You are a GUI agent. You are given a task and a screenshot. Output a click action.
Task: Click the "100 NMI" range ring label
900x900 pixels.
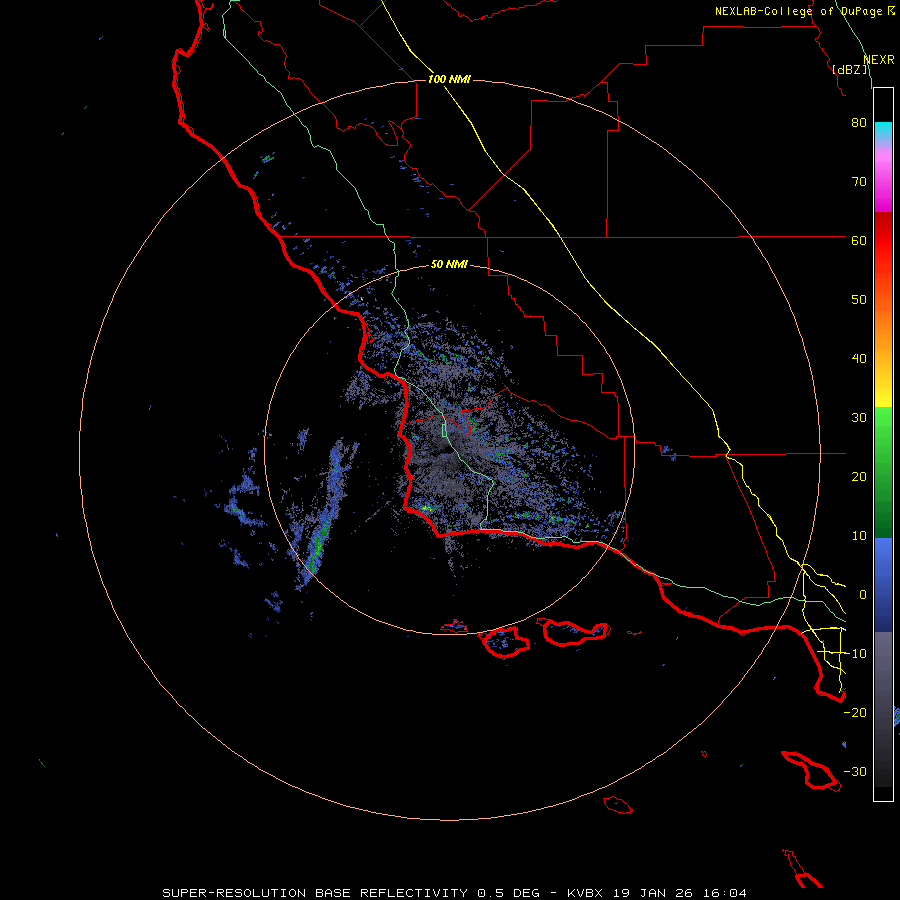click(449, 79)
